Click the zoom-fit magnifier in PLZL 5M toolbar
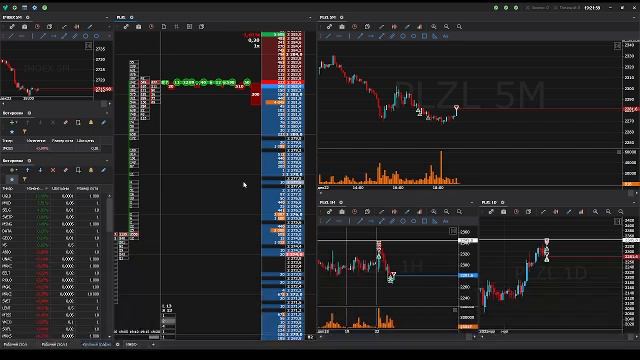640x360 pixels. (x=433, y=27)
